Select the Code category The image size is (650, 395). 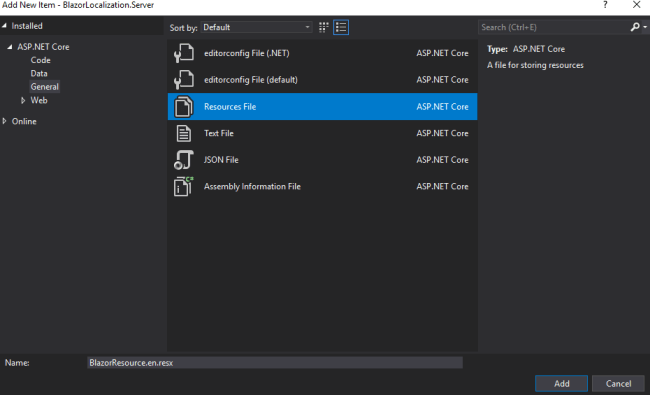coord(40,60)
